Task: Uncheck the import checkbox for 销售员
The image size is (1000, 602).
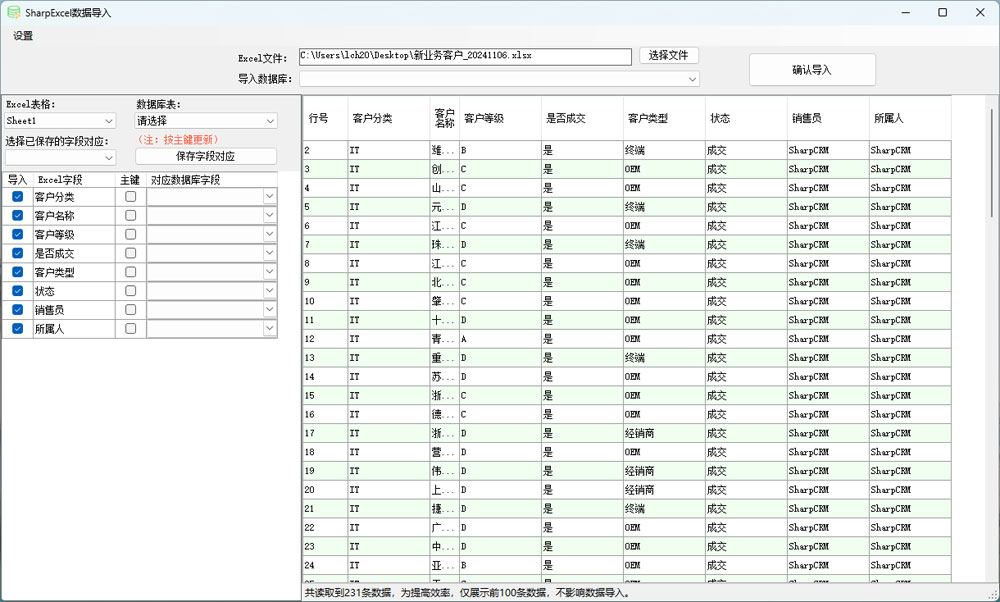Action: (17, 309)
